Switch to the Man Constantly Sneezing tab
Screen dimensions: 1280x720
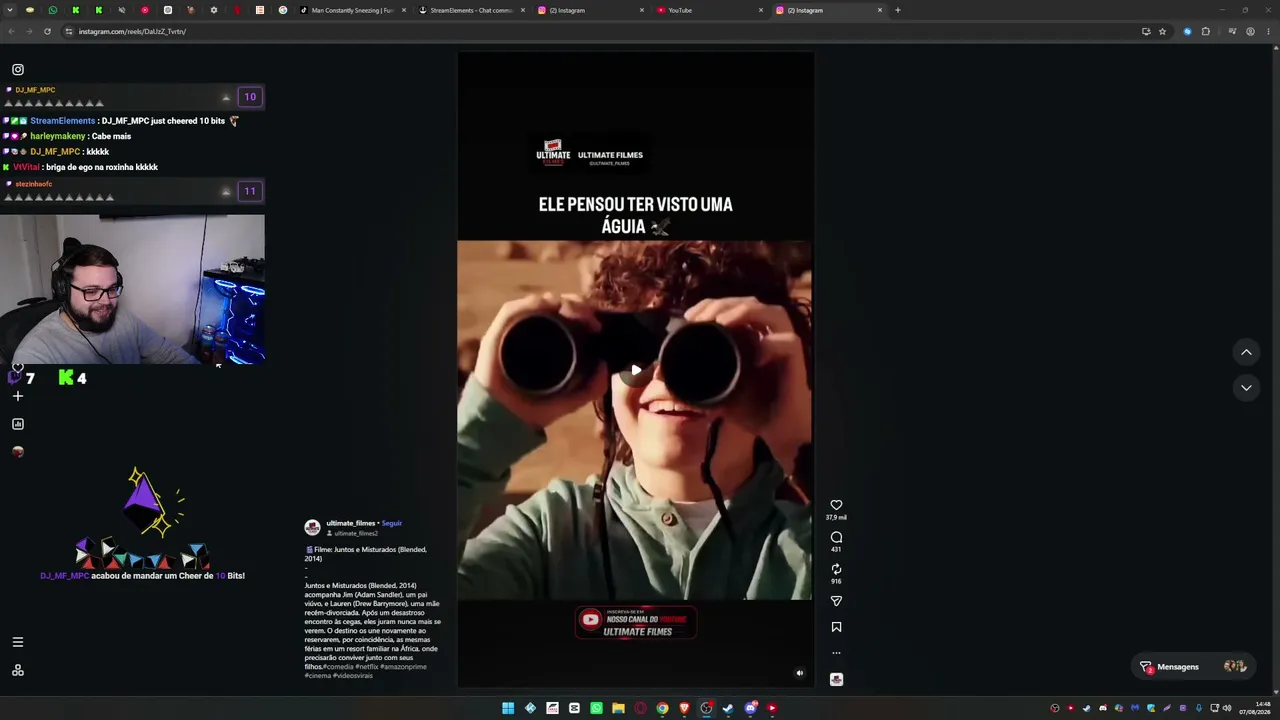352,10
